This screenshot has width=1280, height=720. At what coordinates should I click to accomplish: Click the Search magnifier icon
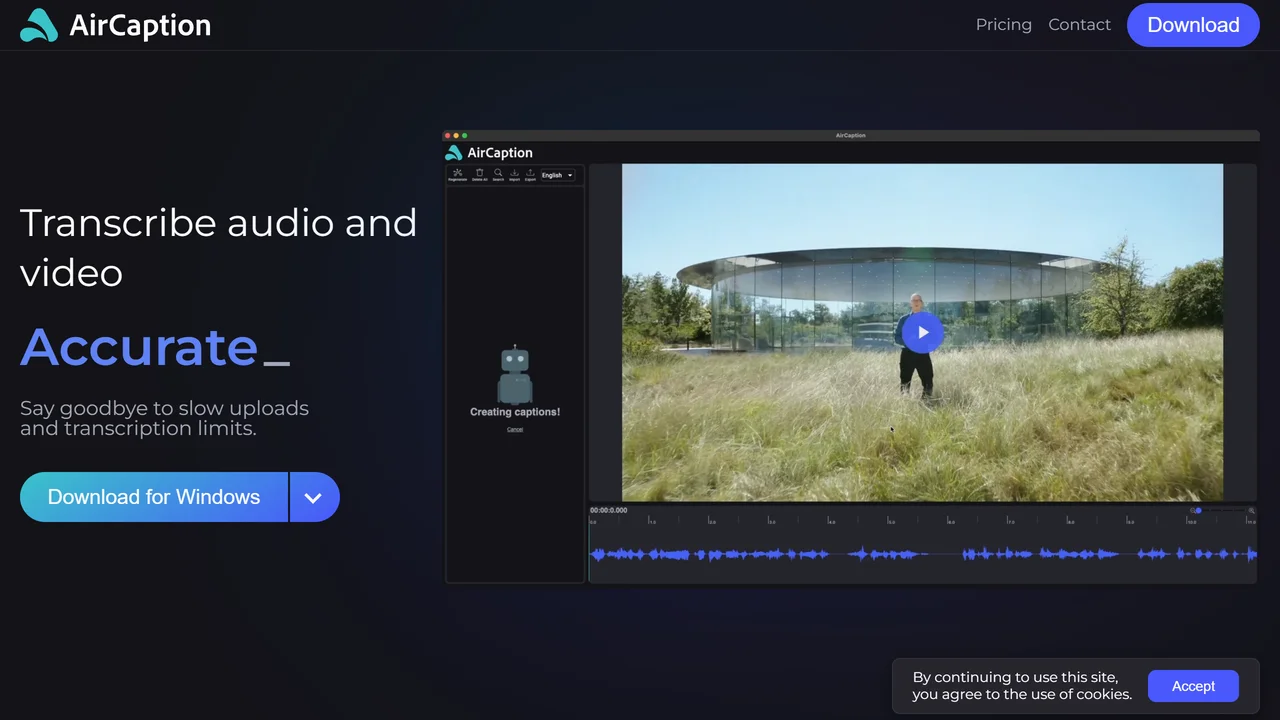pyautogui.click(x=498, y=173)
